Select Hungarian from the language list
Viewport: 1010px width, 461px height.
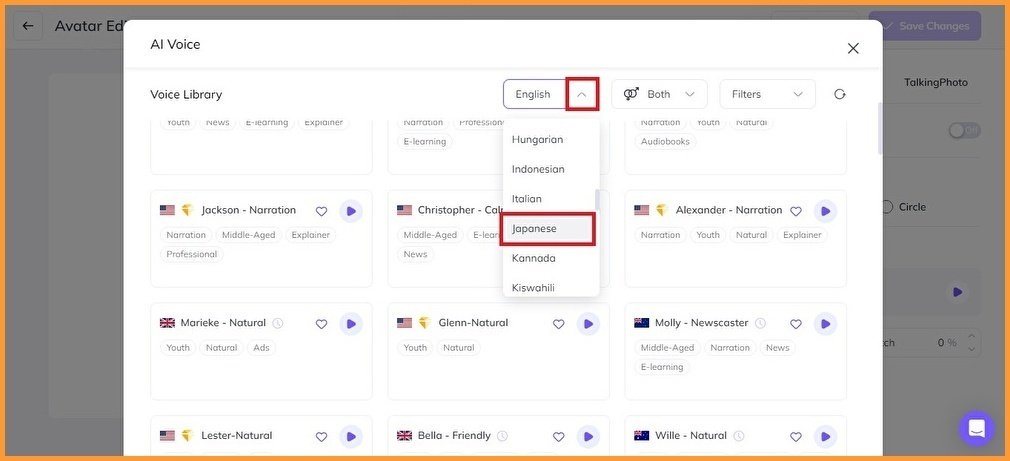[551, 140]
